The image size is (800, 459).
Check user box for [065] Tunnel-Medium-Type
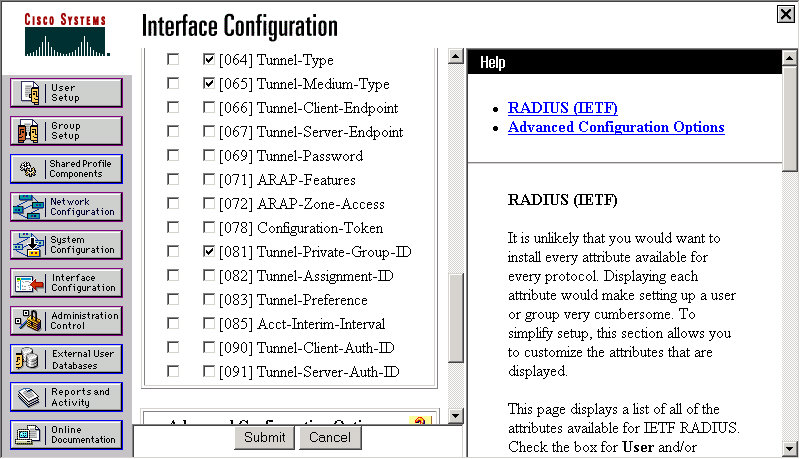click(173, 83)
